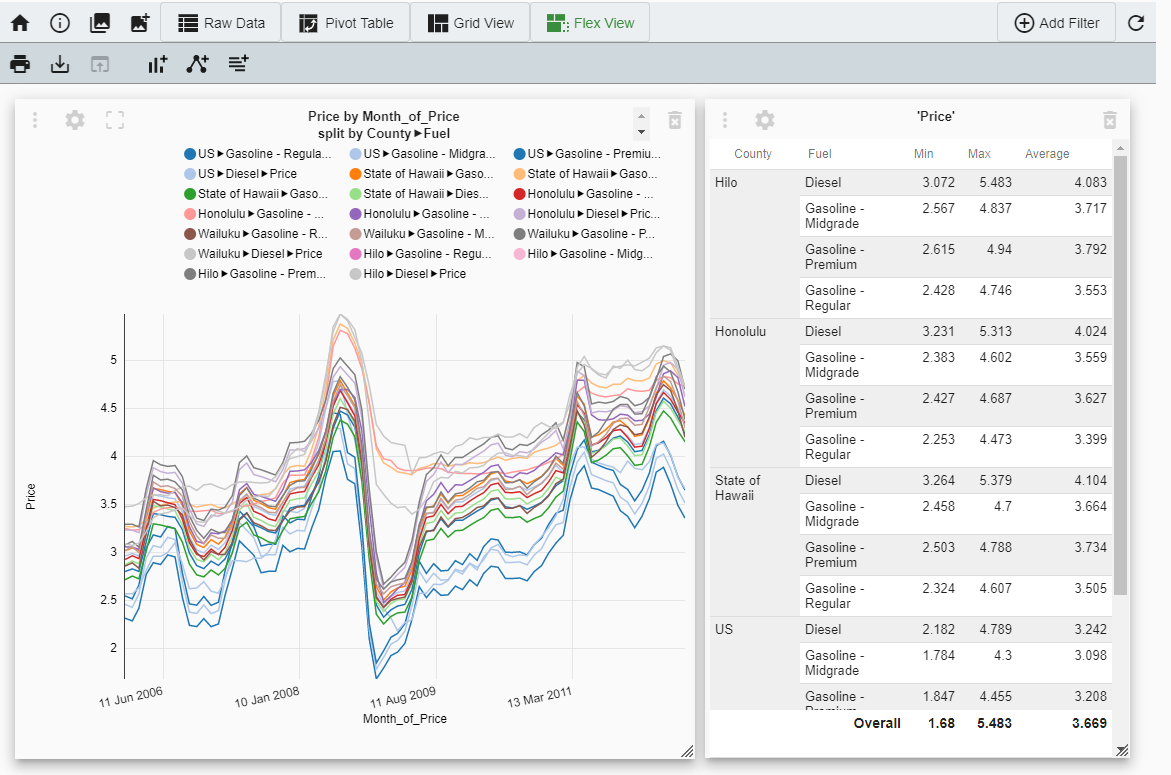Viewport: 1171px width, 775px height.
Task: Sort table by Min column header
Action: (923, 154)
